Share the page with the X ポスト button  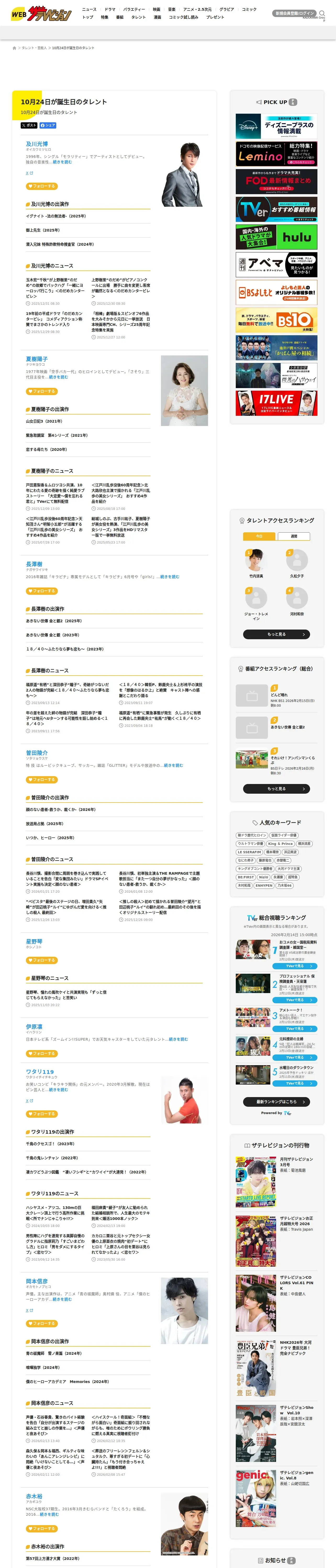pyautogui.click(x=29, y=125)
